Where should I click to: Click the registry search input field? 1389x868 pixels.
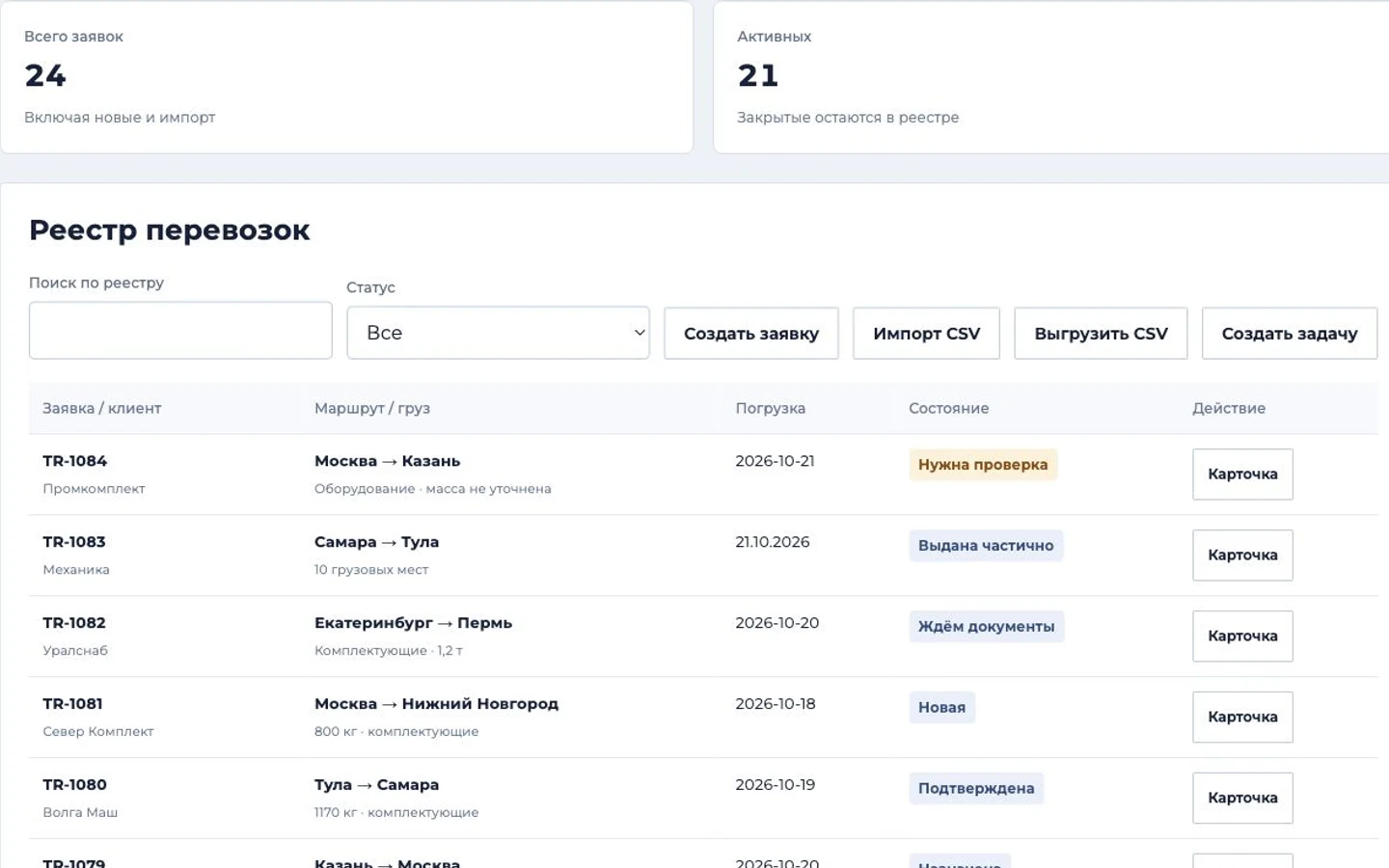point(180,331)
